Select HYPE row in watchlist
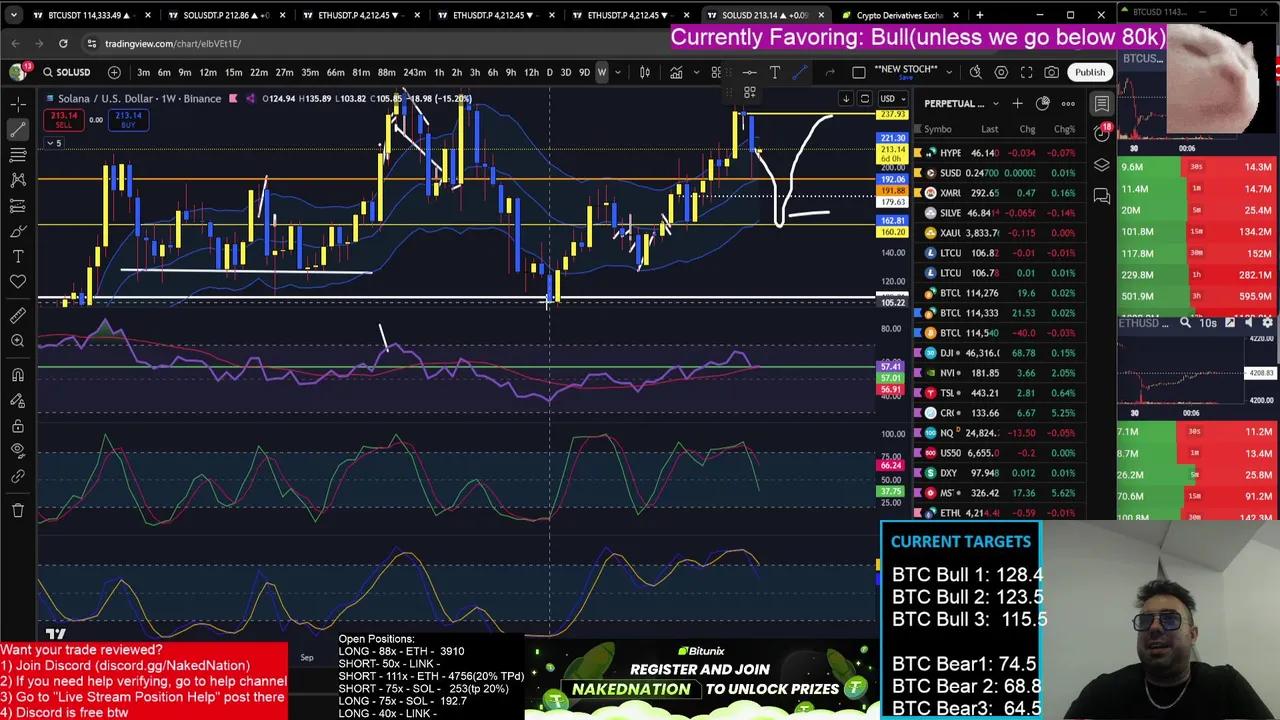Viewport: 1280px width, 720px height. click(999, 153)
